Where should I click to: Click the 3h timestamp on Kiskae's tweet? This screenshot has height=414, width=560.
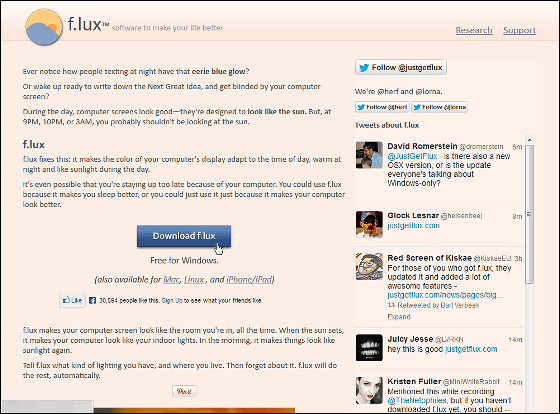coord(518,259)
